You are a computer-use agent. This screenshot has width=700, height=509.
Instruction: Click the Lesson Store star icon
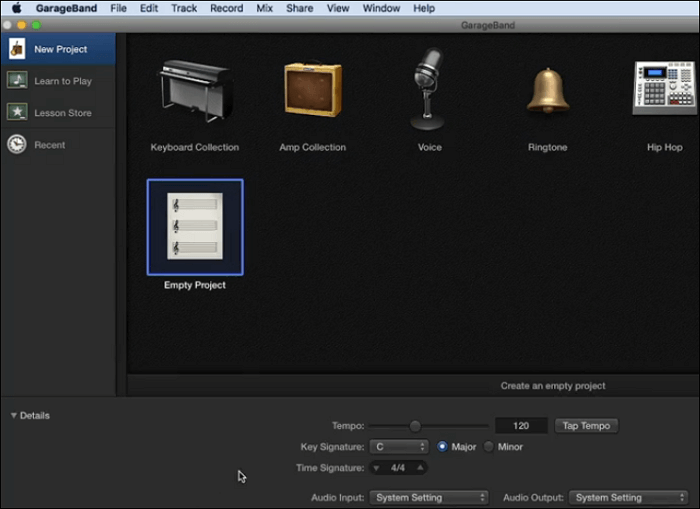pos(17,112)
